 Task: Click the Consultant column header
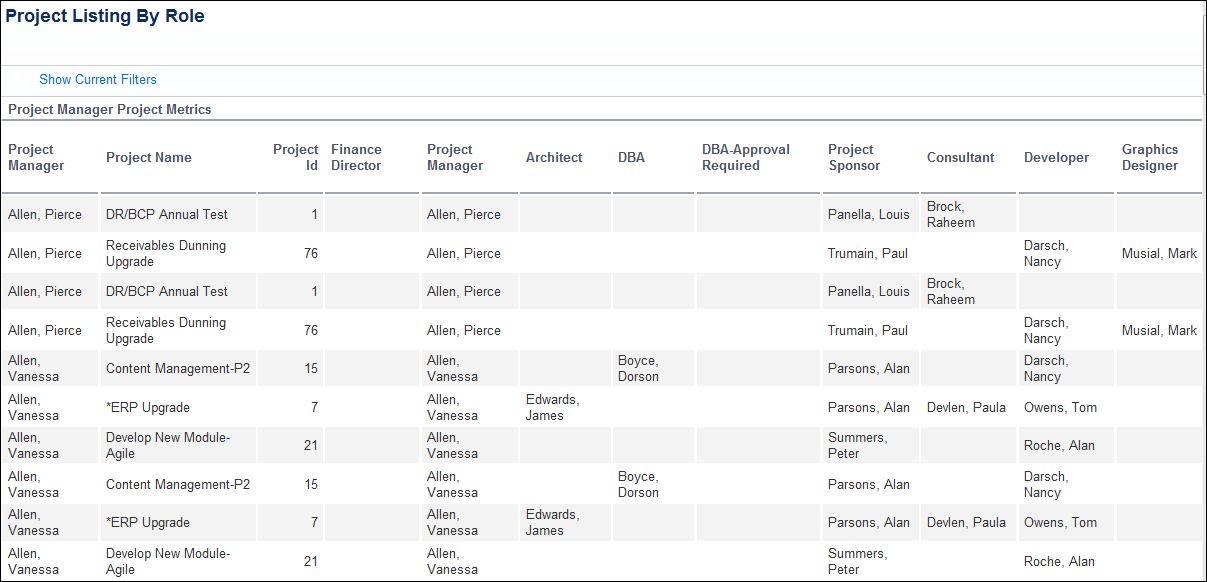pyautogui.click(x=960, y=158)
